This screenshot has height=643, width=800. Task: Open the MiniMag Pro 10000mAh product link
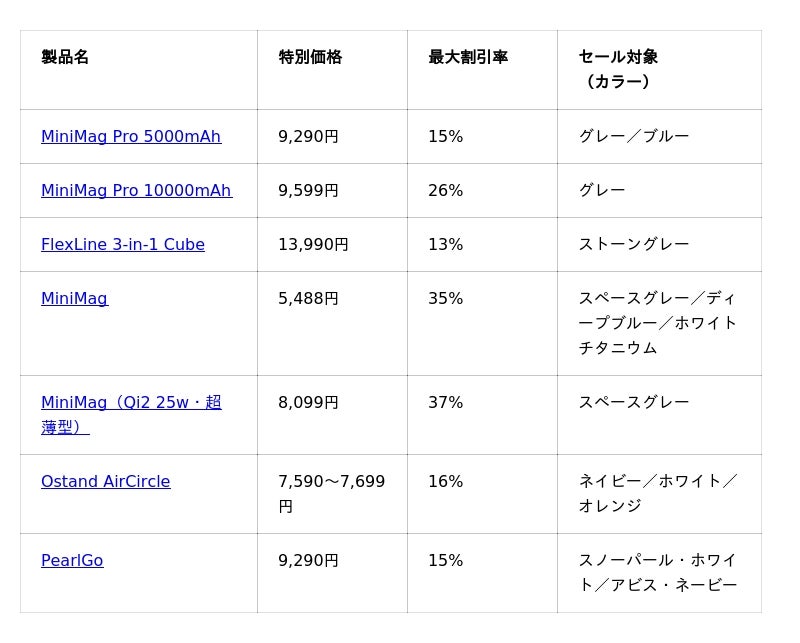point(137,190)
